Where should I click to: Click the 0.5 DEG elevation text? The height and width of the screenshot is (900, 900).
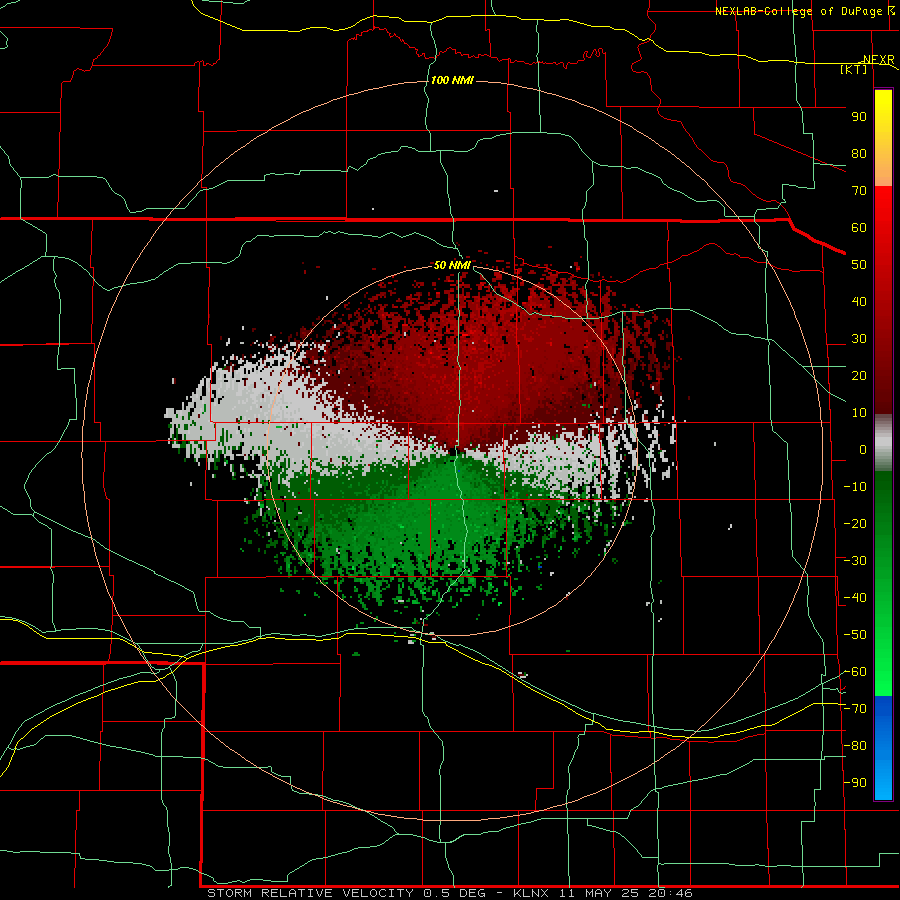455,893
